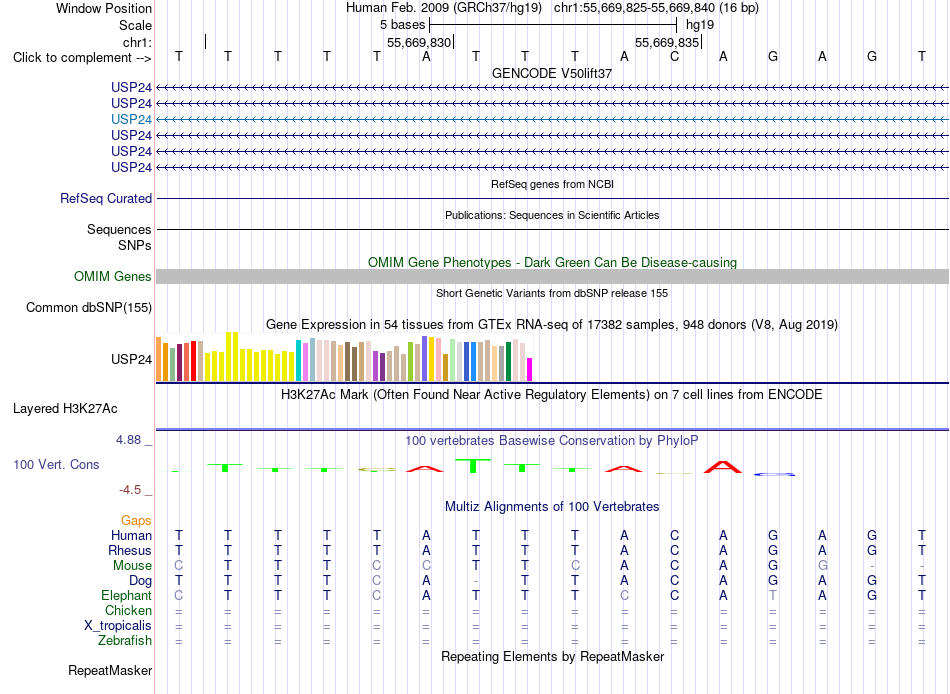950x694 pixels.
Task: Open 'Short Genetic Variants from dbSNP release 155'
Action: pyautogui.click(x=552, y=293)
